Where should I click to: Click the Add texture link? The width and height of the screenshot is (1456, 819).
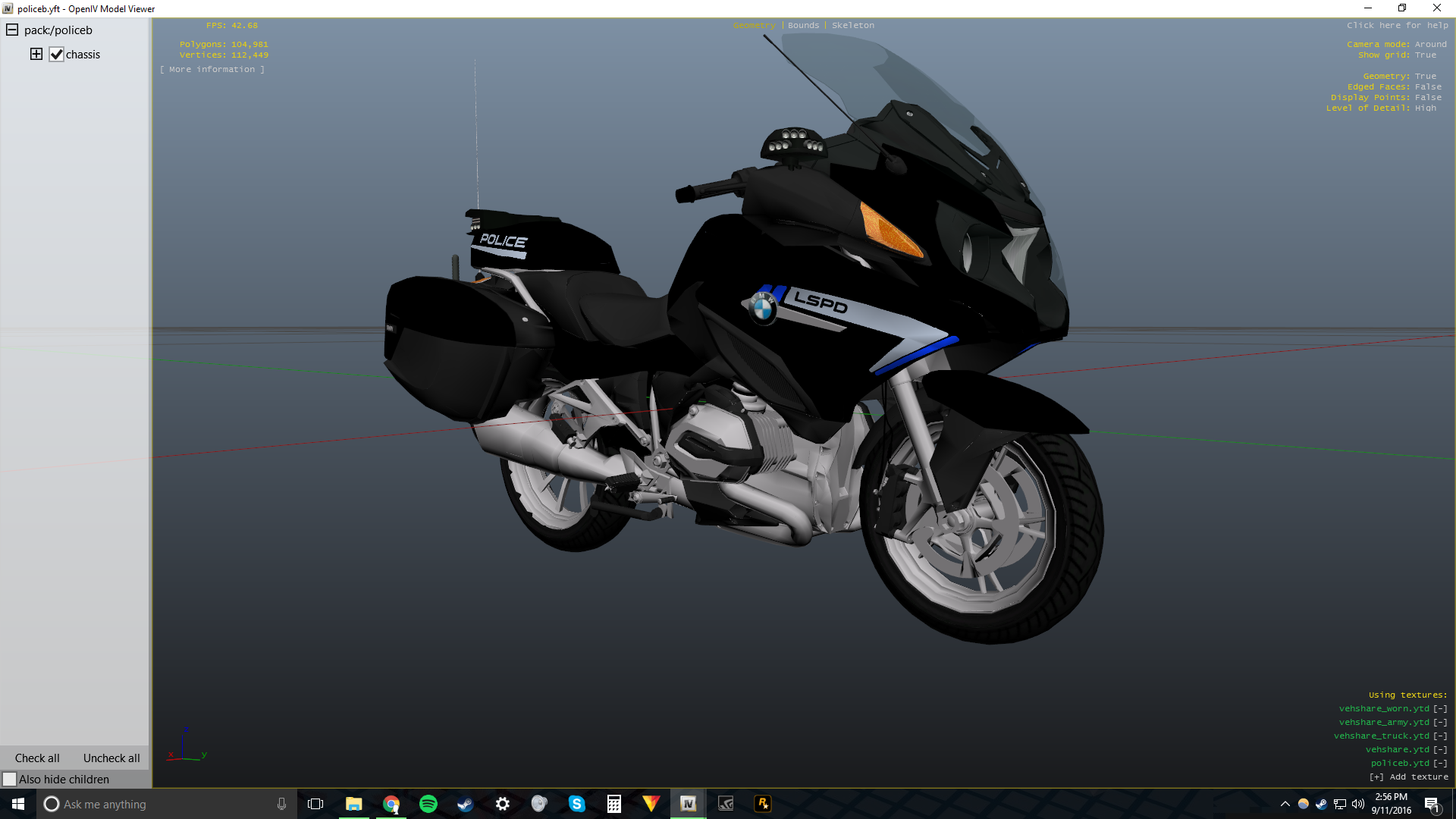click(1408, 777)
